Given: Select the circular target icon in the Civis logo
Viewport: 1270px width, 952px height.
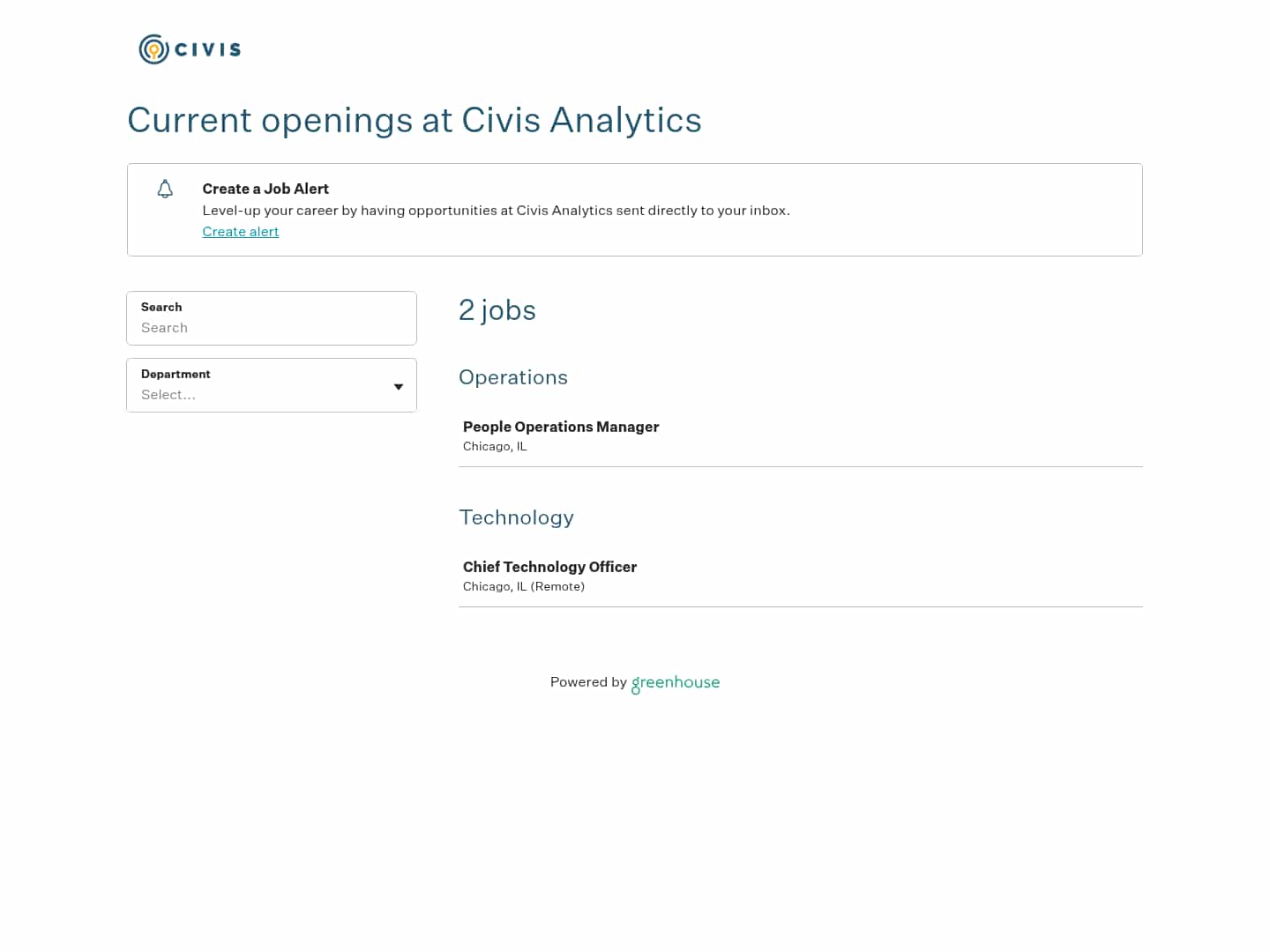Looking at the screenshot, I should [153, 48].
